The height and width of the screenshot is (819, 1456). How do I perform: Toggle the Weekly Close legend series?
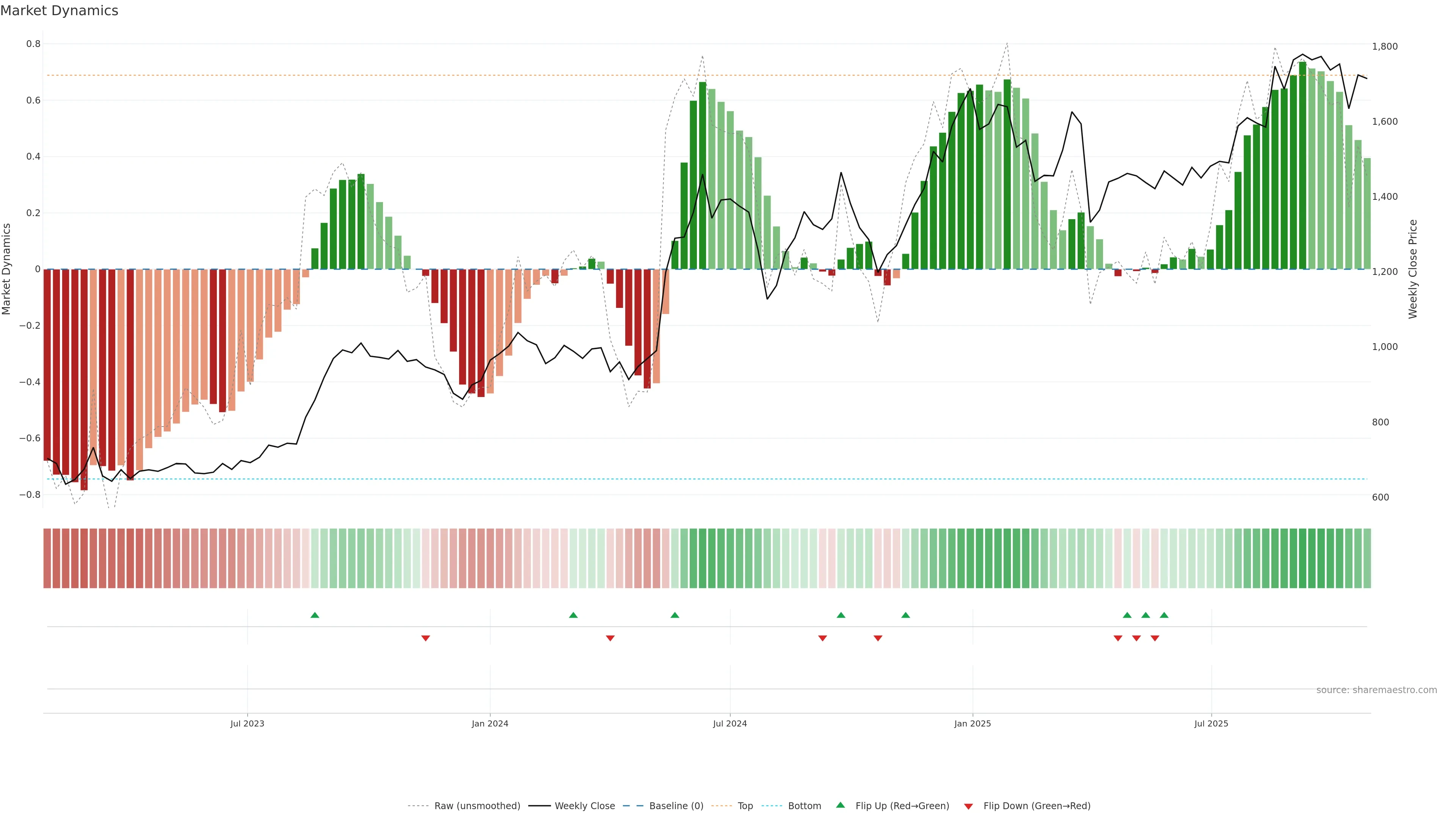584,805
